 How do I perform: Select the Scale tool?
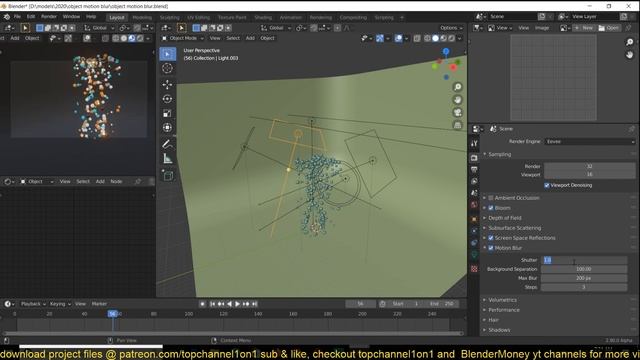tap(167, 113)
